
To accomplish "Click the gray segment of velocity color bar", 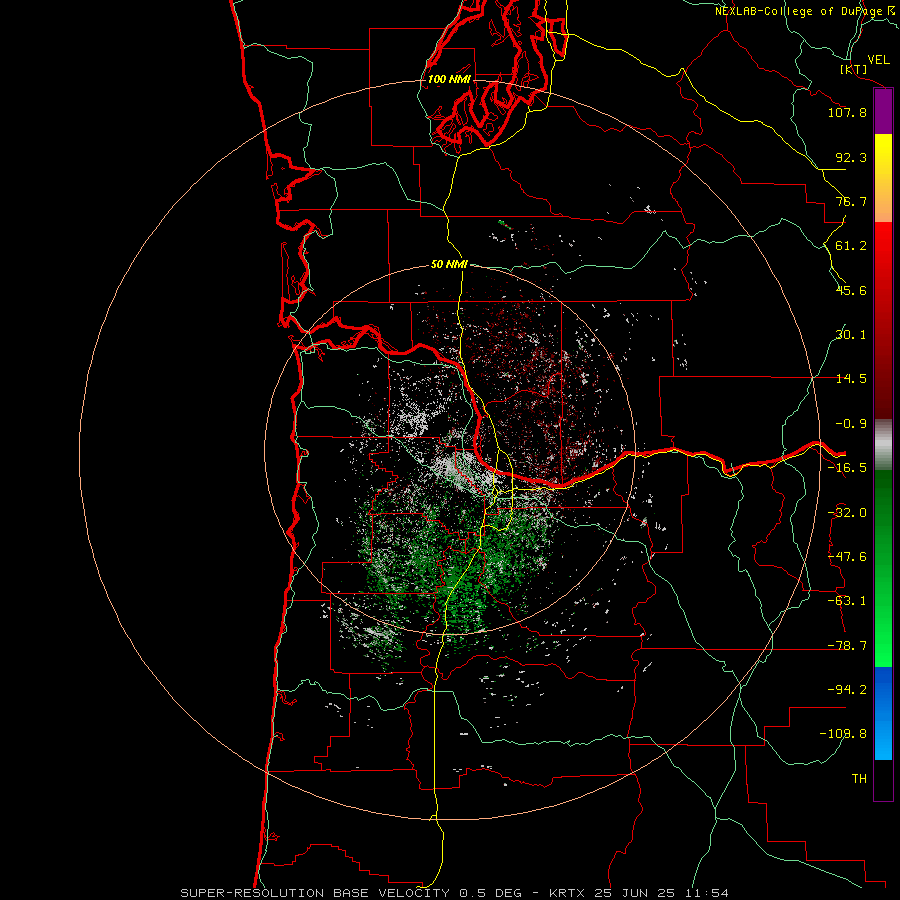I will point(883,445).
